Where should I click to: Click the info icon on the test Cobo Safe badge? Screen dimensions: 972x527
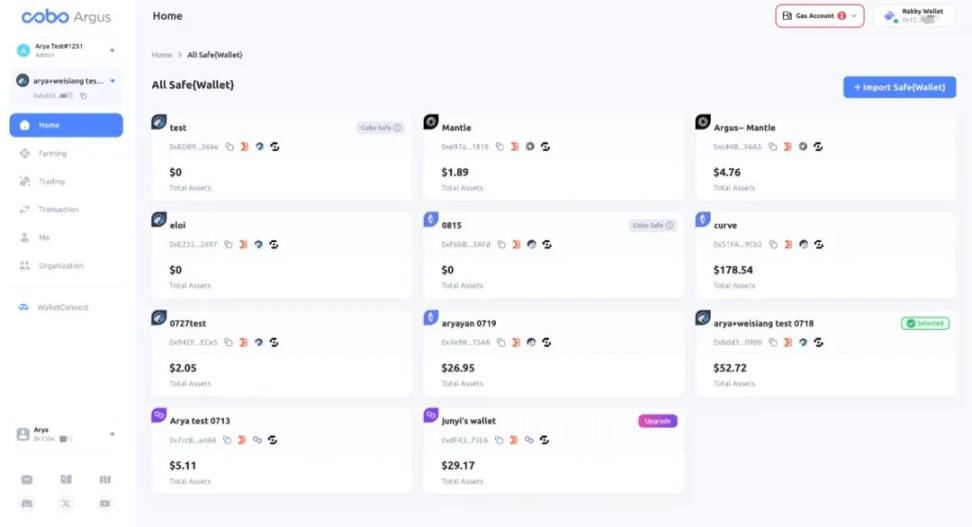pos(397,128)
